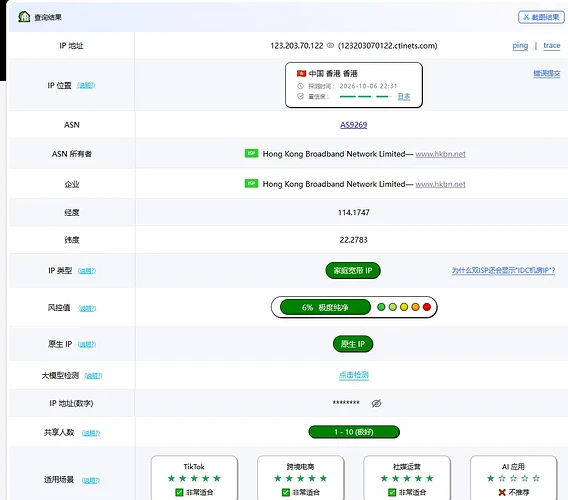Open the AS9269 ASN link
Image resolution: width=568 pixels, height=500 pixels.
click(354, 125)
